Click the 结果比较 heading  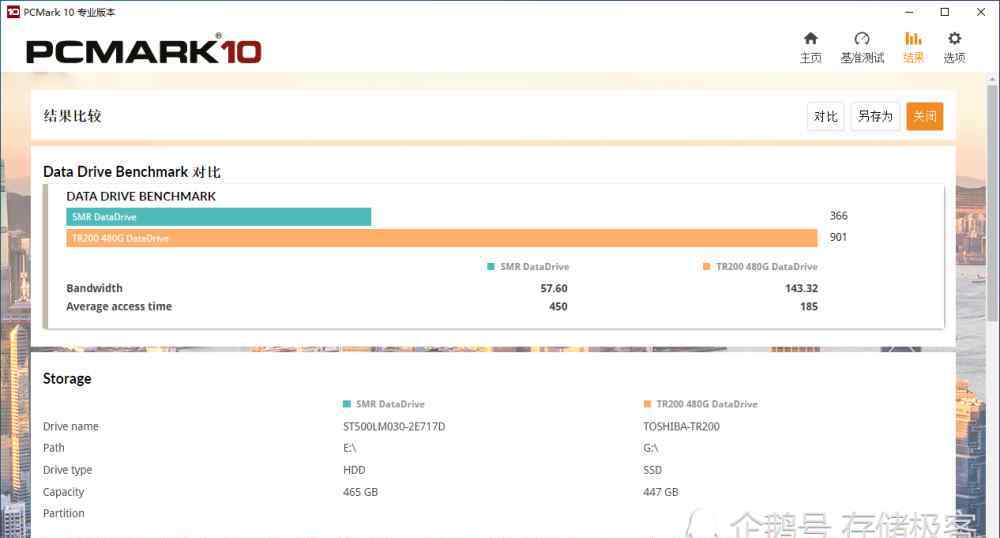72,116
